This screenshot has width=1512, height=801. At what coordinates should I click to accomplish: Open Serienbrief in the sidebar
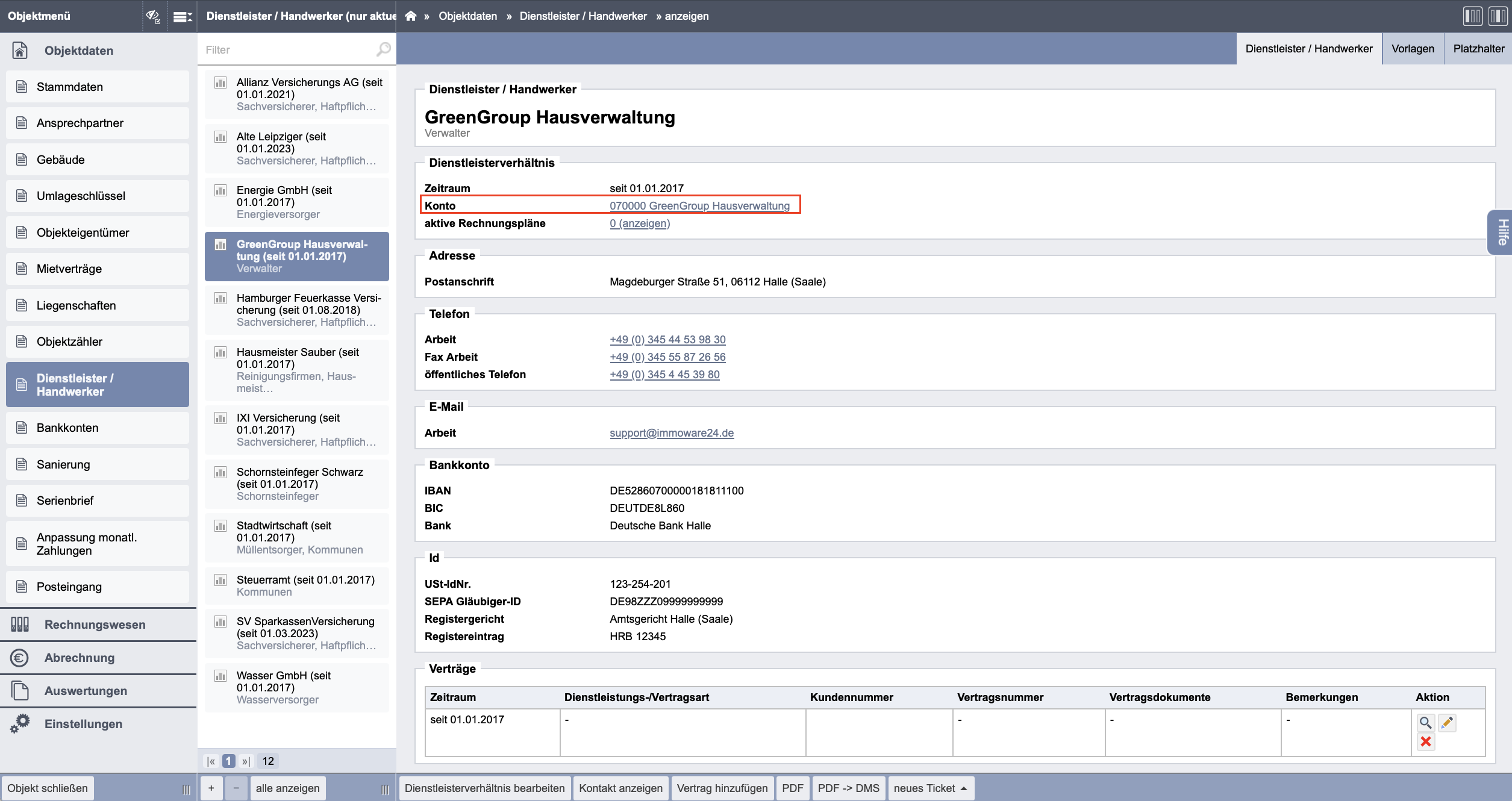(98, 500)
